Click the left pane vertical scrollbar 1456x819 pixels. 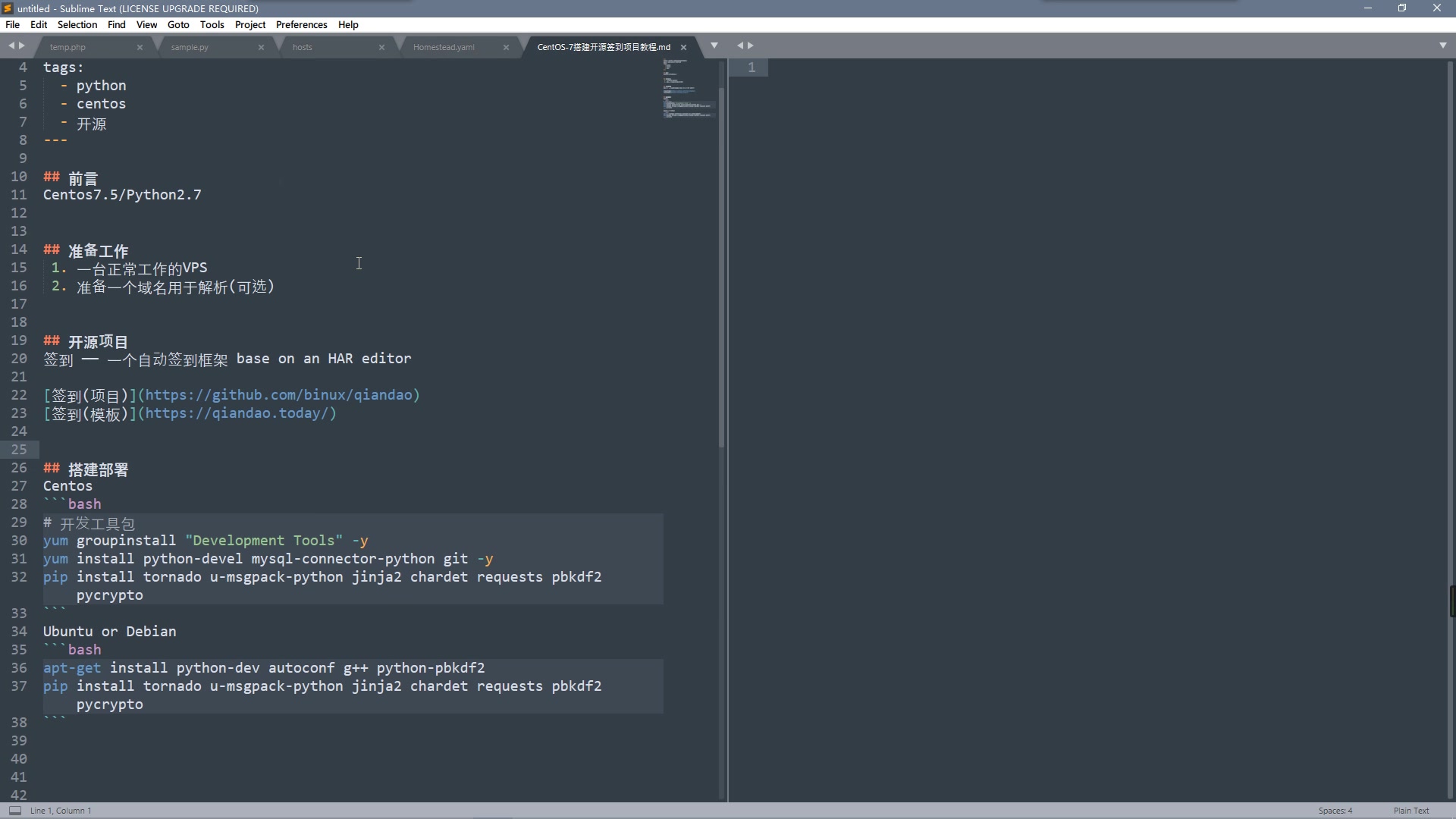point(721,267)
